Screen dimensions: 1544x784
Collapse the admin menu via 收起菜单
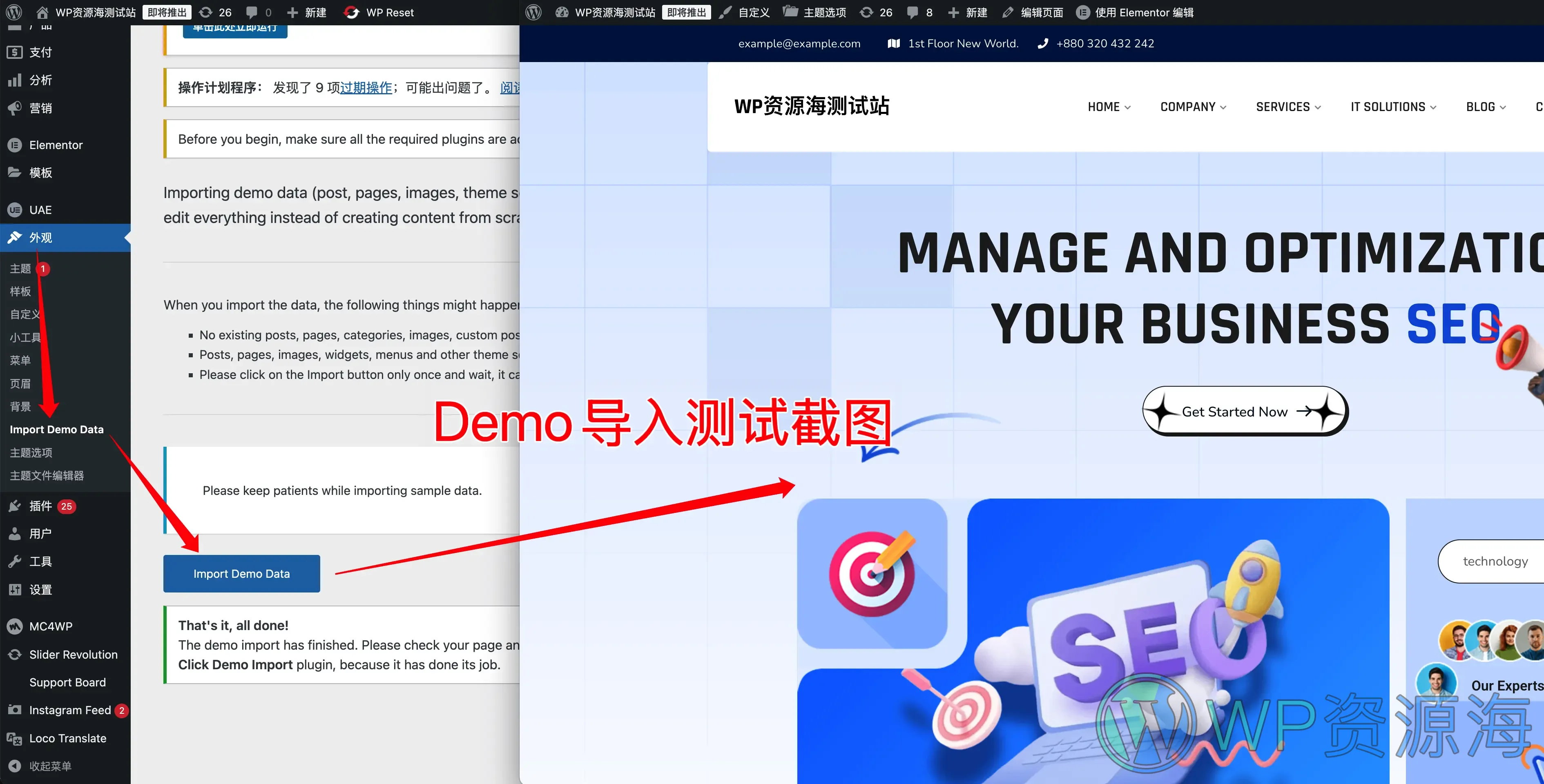click(51, 766)
